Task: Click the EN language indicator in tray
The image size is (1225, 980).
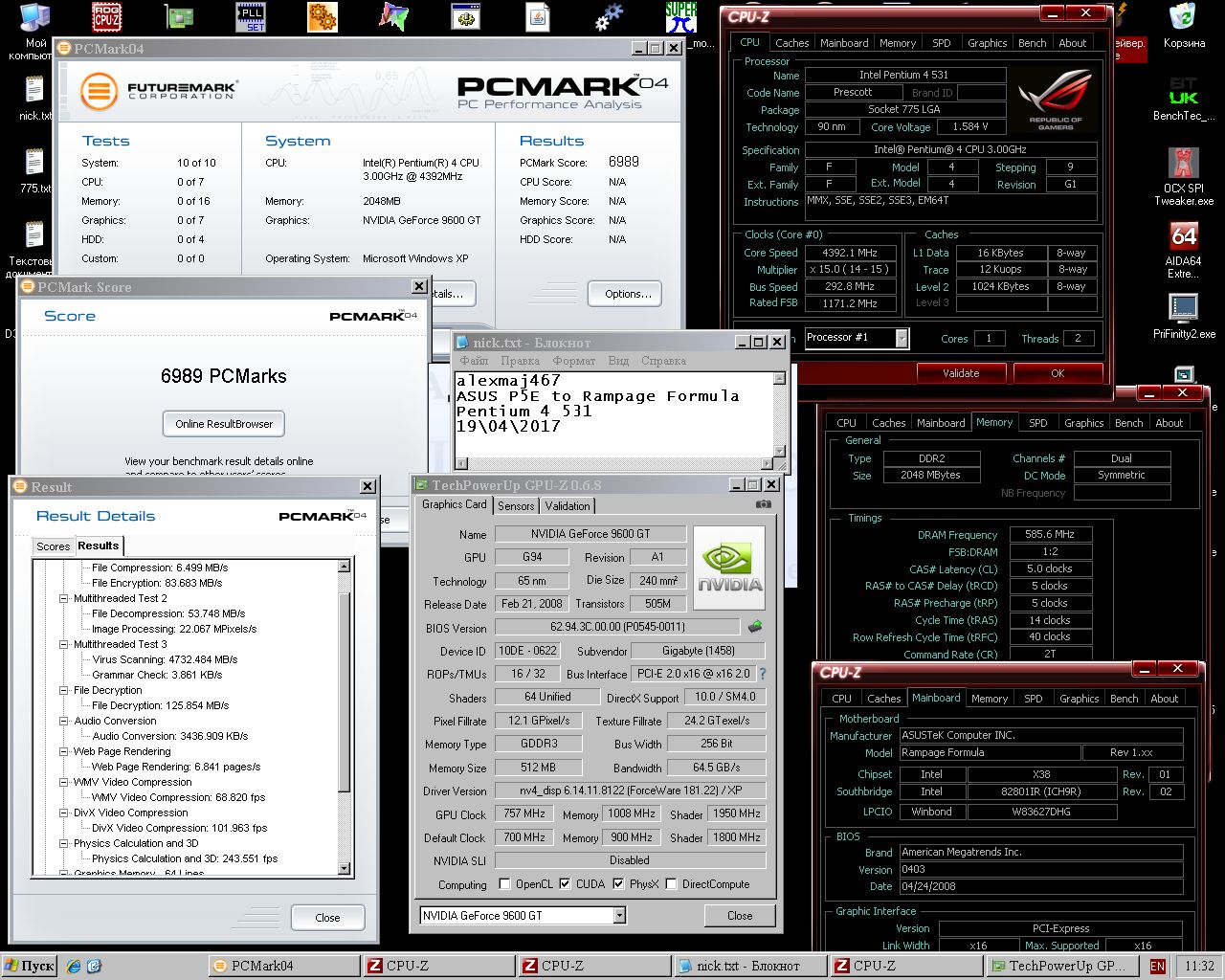Action: click(x=1157, y=967)
